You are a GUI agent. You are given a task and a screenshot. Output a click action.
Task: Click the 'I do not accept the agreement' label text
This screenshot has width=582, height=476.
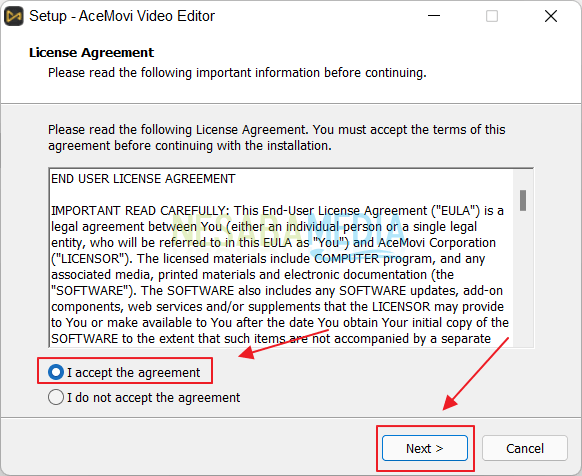(153, 398)
